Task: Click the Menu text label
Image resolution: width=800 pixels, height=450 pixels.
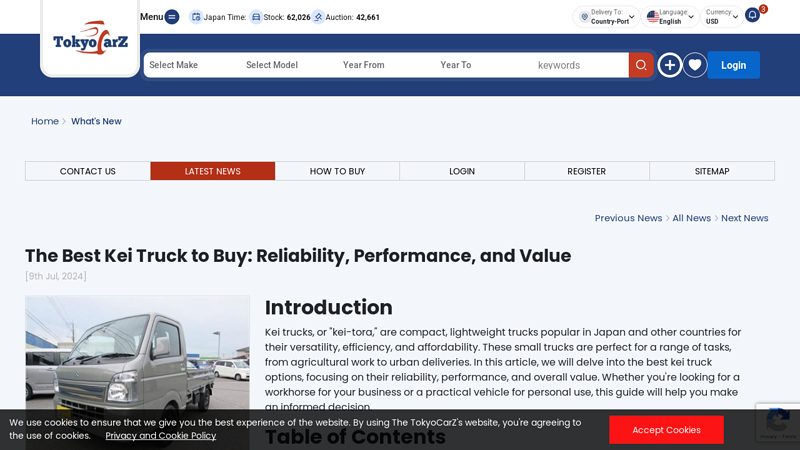Action: 152,17
